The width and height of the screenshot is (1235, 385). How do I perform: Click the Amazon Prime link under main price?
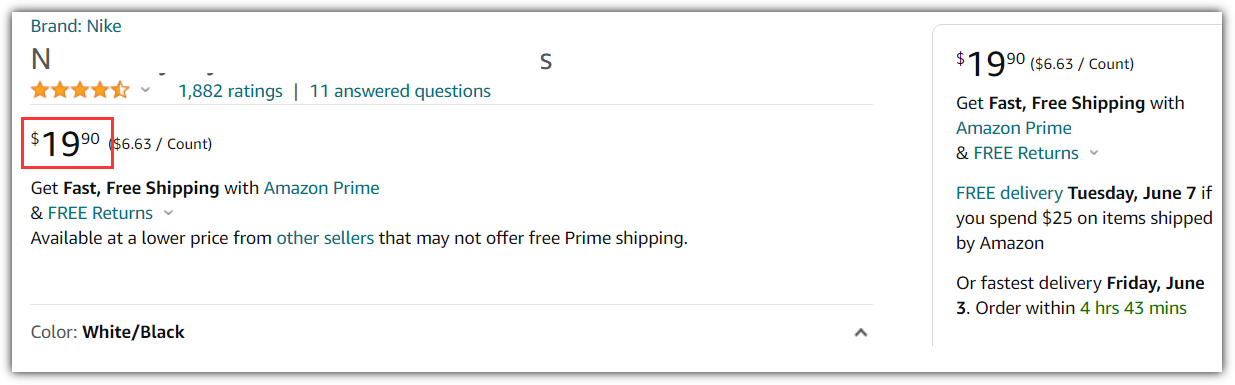pyautogui.click(x=321, y=187)
